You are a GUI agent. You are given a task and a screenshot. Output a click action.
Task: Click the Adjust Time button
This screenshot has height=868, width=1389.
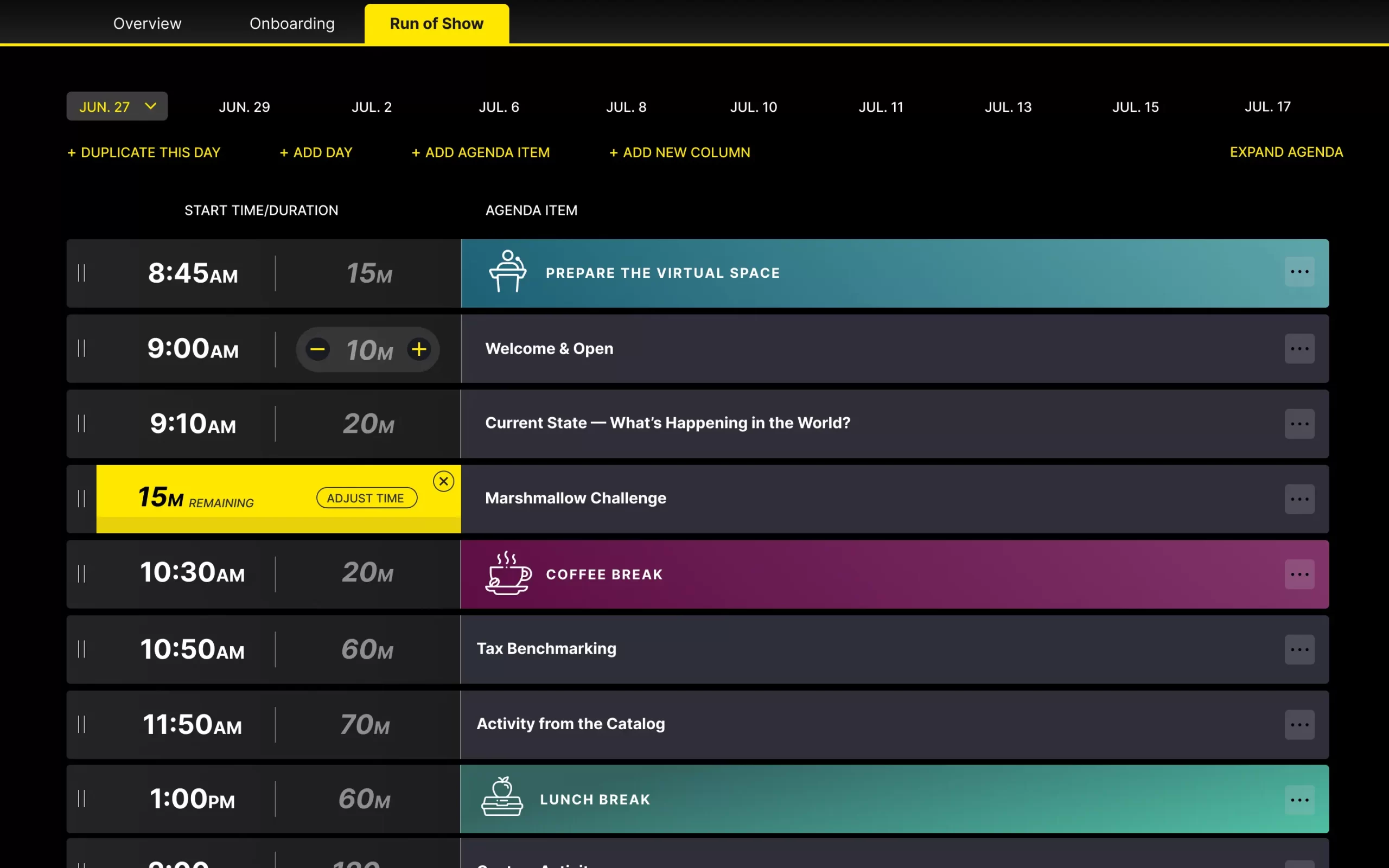367,497
